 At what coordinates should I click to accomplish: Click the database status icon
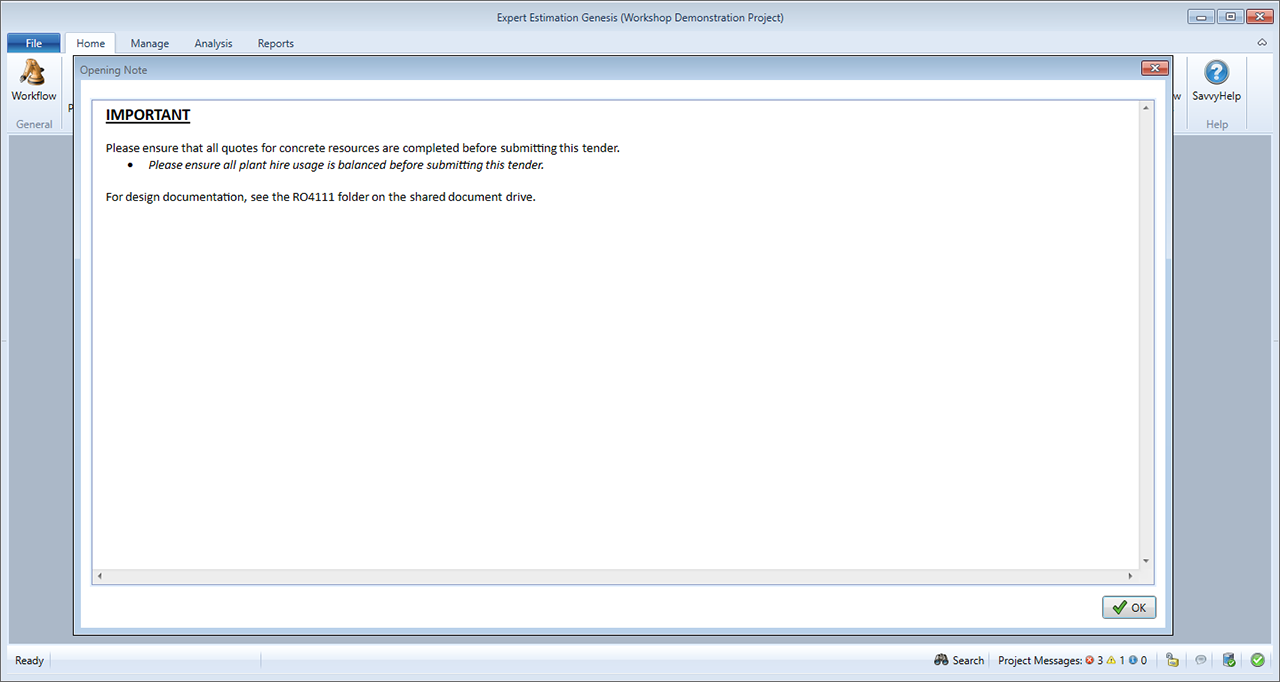click(1229, 661)
